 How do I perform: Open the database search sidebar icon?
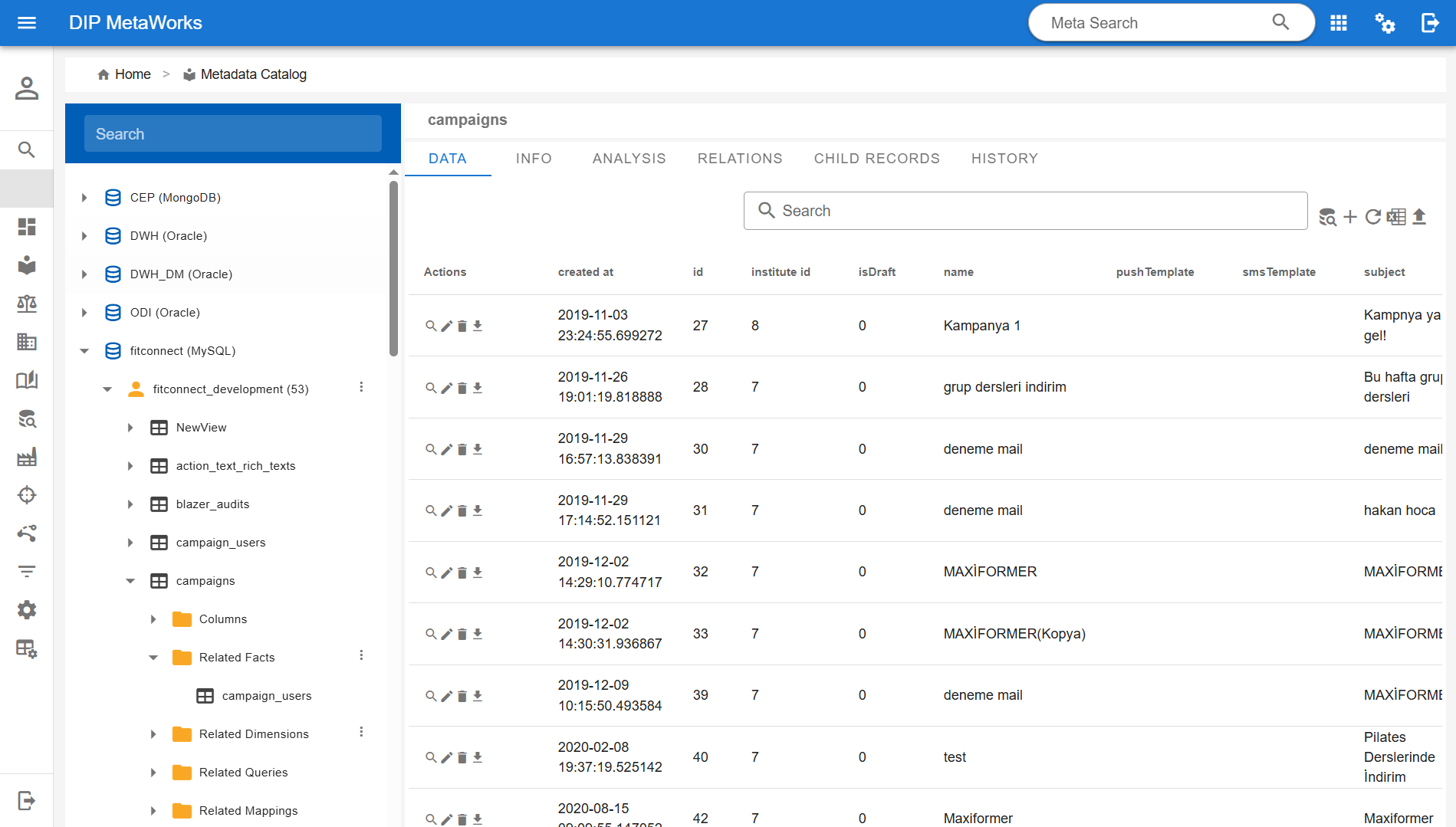point(27,418)
